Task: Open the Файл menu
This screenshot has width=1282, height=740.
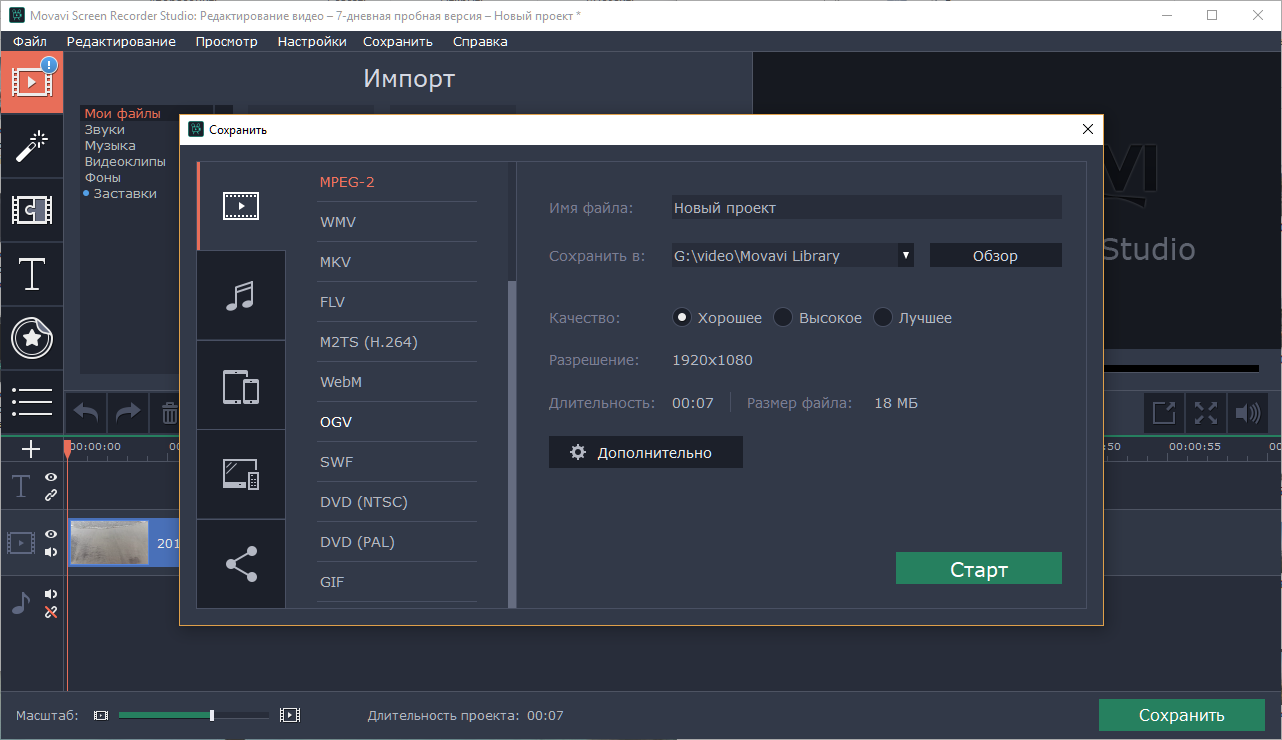Action: click(x=30, y=41)
